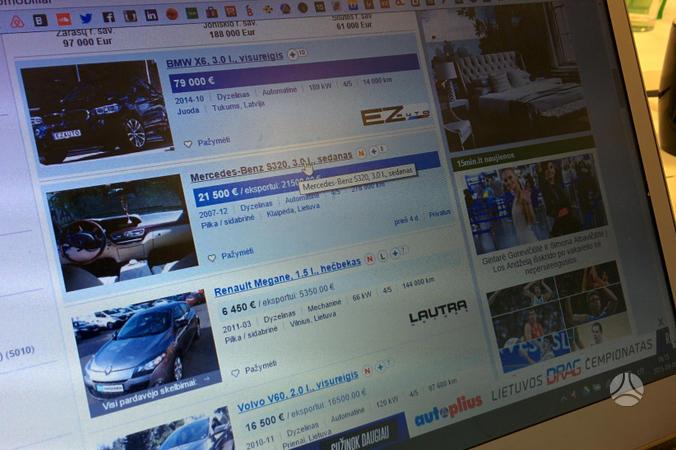Open the Renault Megane, 1.5 l., hečbekas listing
This screenshot has width=676, height=450.
(287, 278)
